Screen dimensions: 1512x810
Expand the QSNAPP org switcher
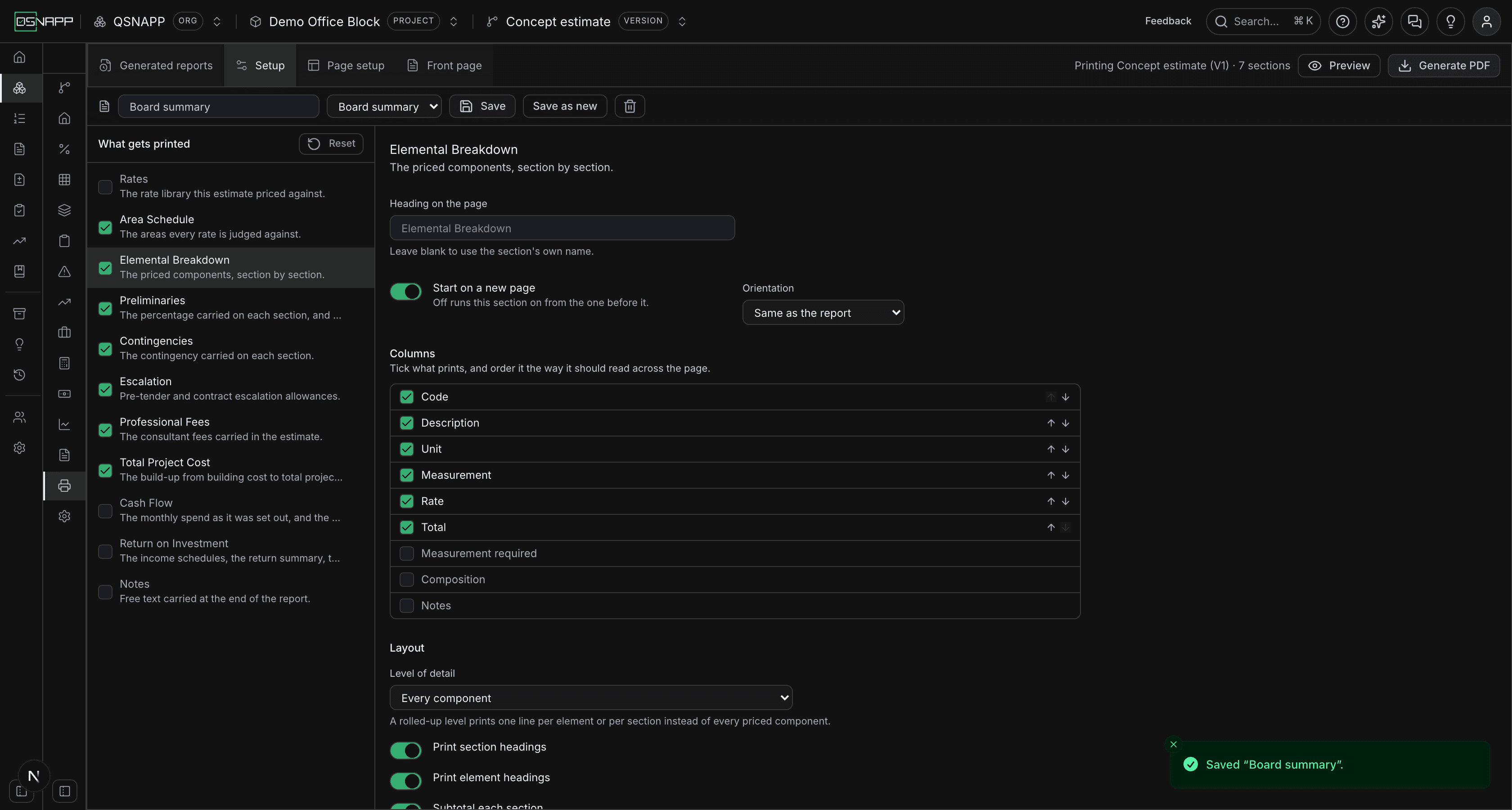[216, 22]
